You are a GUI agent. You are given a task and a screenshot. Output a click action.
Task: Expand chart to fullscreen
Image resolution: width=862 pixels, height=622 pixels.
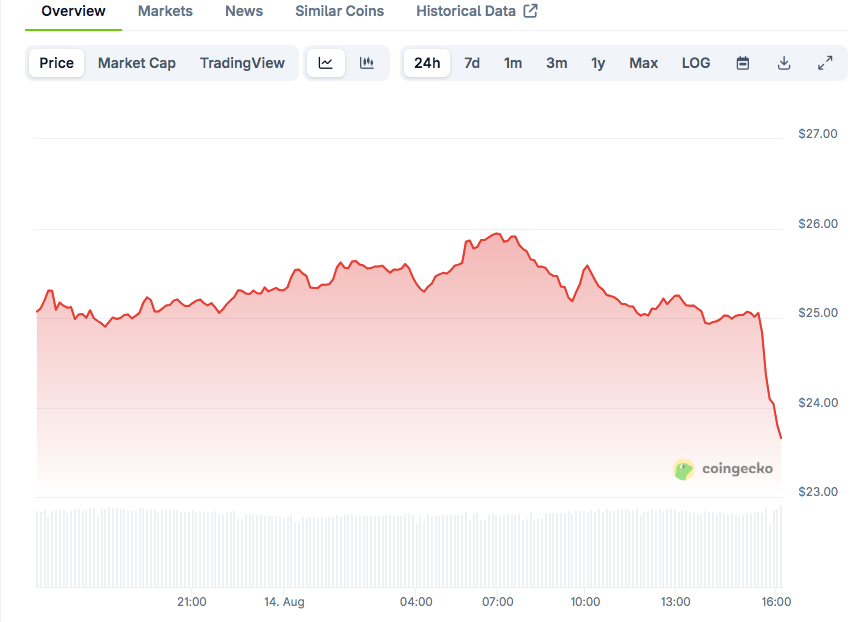[x=825, y=63]
